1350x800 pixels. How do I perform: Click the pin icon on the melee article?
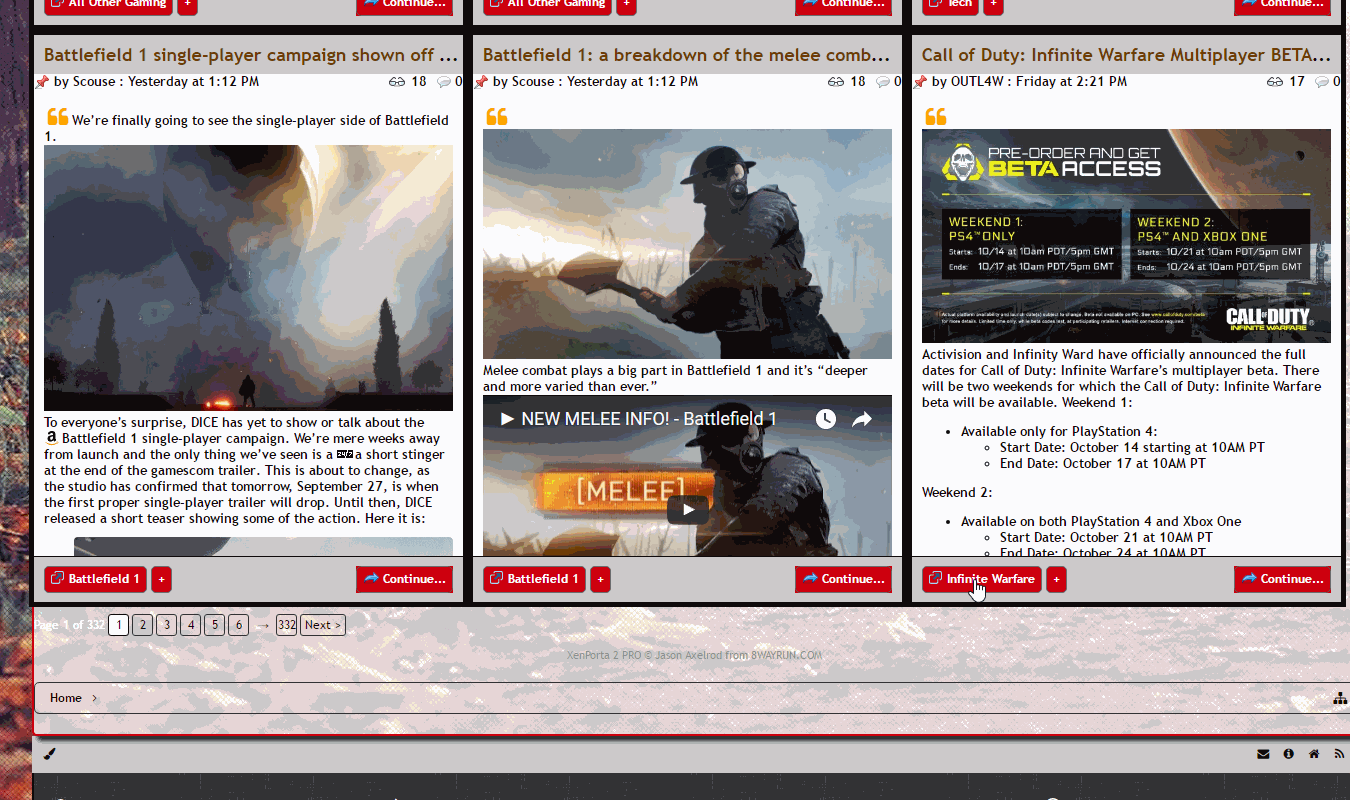pos(481,82)
